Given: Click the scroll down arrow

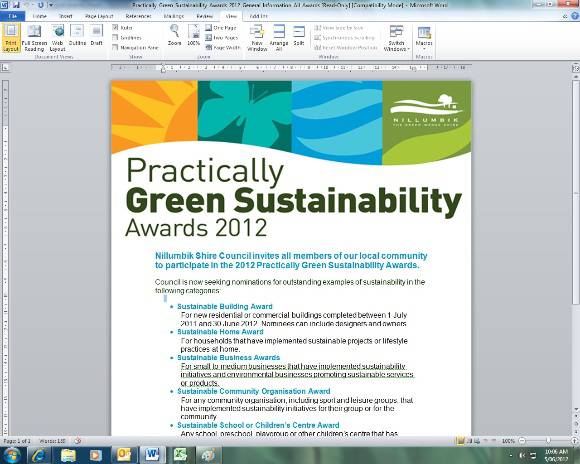Looking at the screenshot, I should [x=576, y=410].
